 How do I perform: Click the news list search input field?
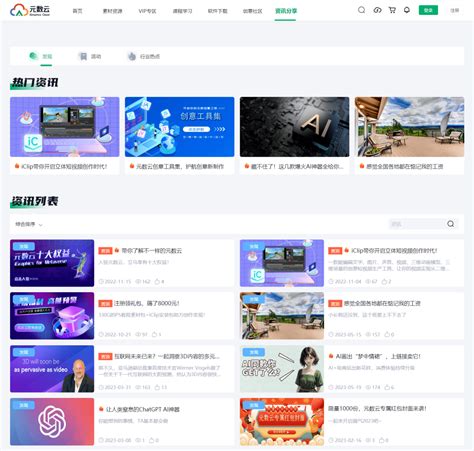coord(417,224)
